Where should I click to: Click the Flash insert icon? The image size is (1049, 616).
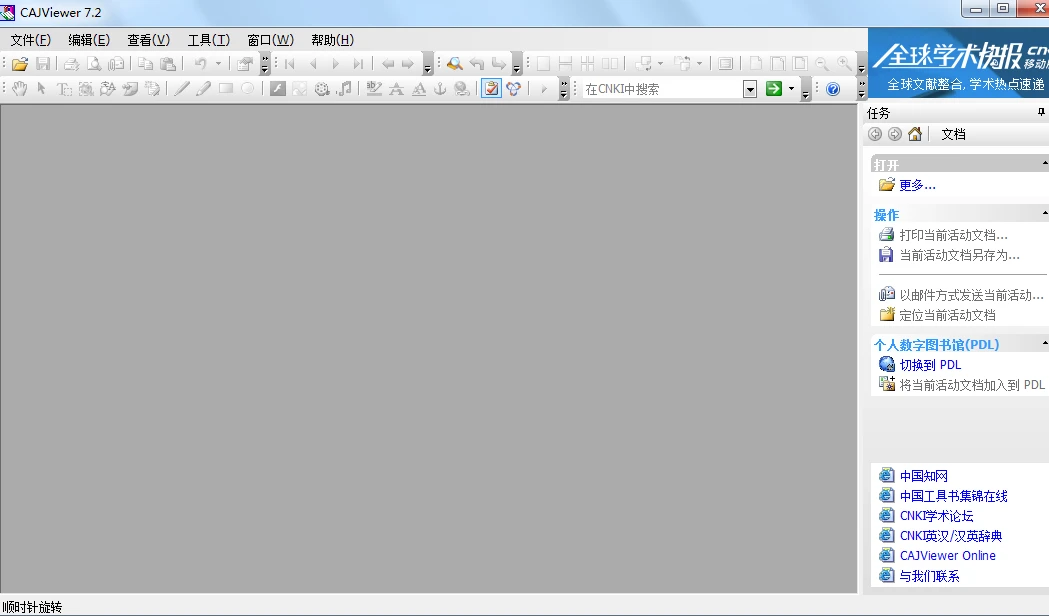(278, 88)
